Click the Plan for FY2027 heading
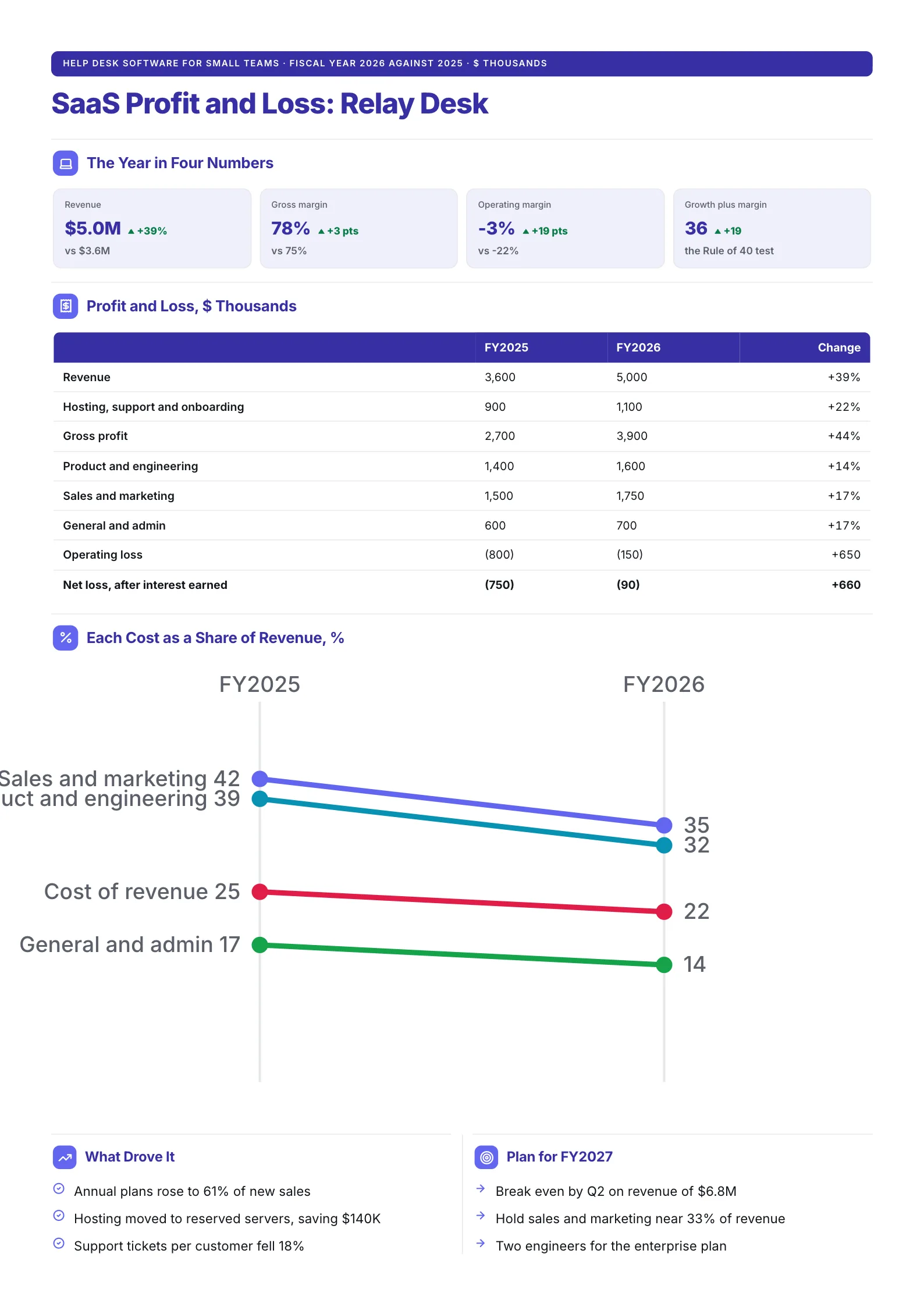Image resolution: width=924 pixels, height=1307 pixels. [560, 1157]
